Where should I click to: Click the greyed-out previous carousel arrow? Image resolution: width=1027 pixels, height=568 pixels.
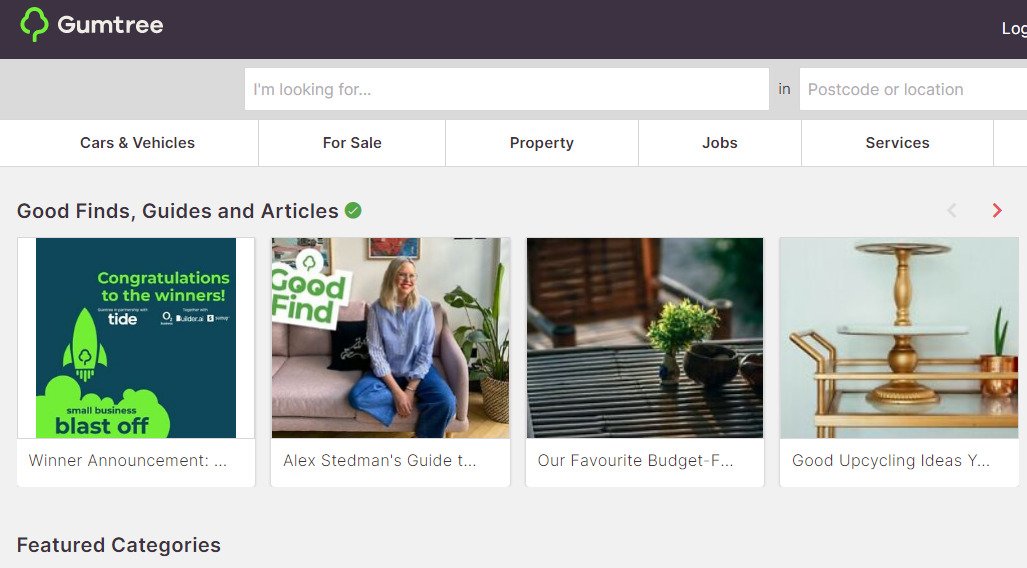click(x=952, y=210)
